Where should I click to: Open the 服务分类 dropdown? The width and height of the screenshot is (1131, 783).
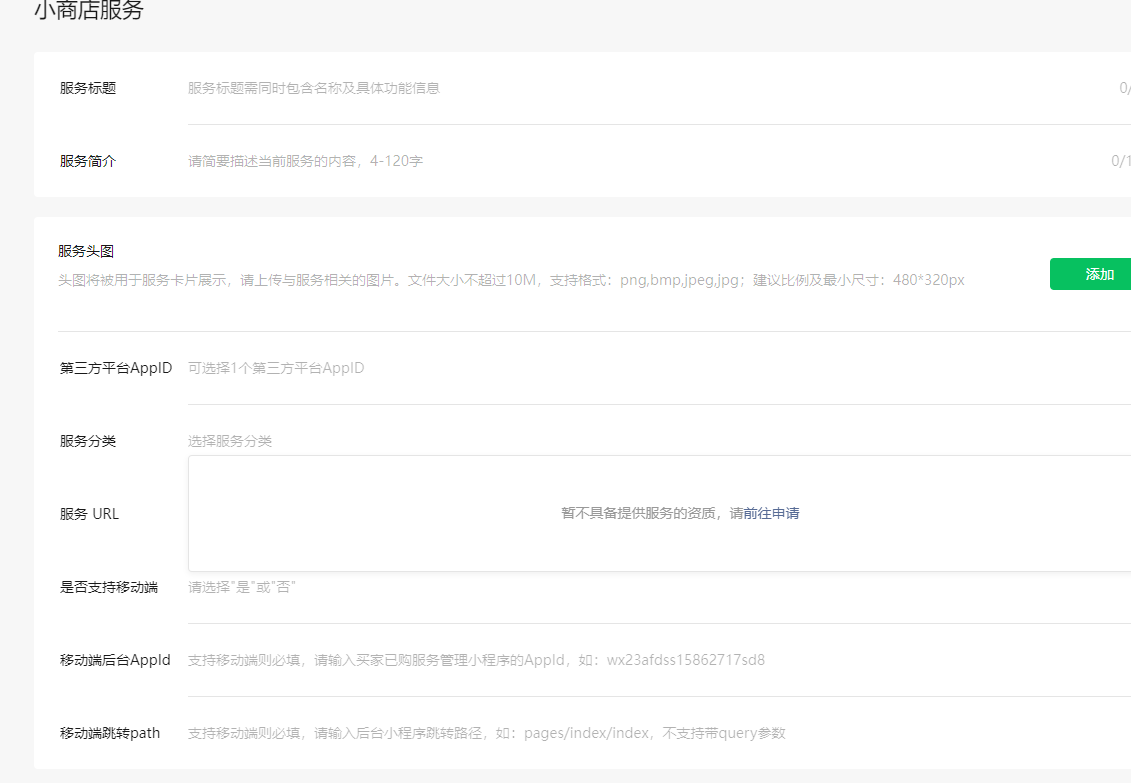click(659, 441)
